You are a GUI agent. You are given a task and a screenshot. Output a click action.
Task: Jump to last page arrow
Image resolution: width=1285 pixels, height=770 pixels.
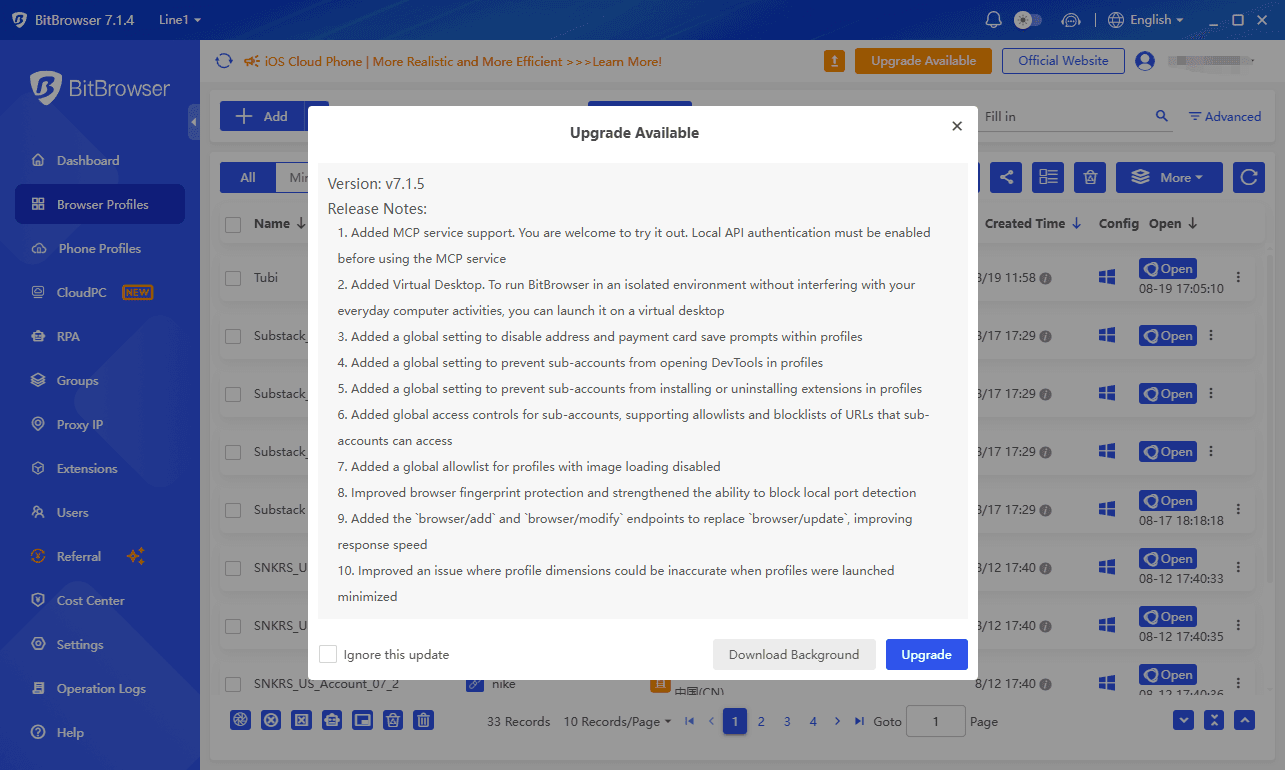point(858,721)
